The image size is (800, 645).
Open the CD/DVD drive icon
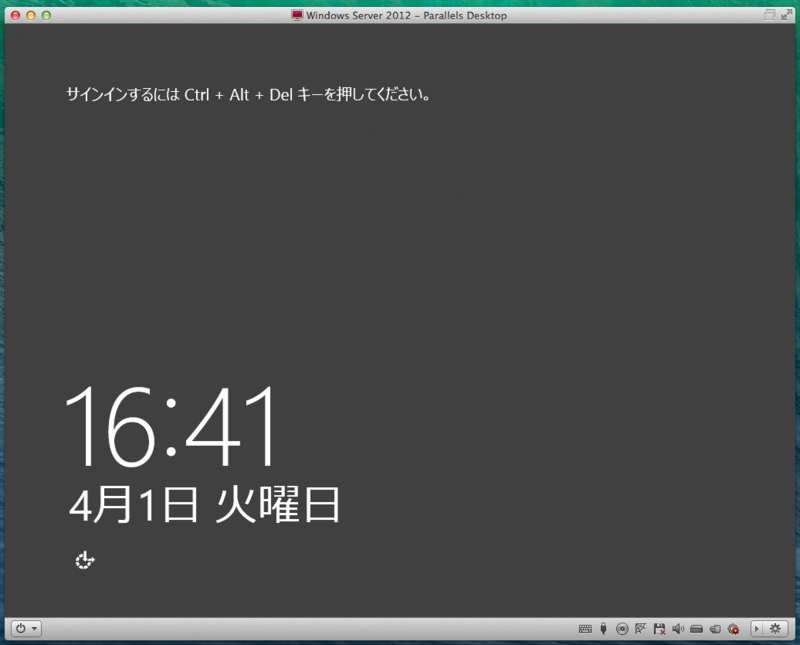(x=622, y=629)
